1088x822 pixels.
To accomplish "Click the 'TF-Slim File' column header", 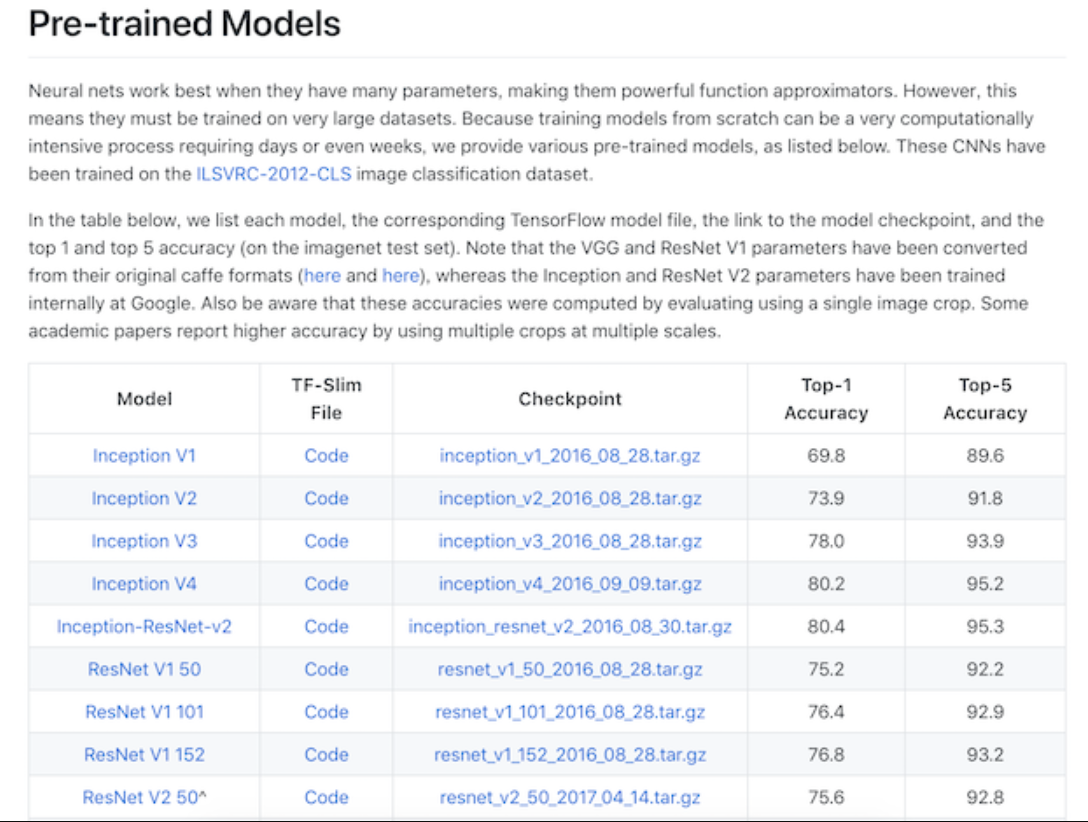I will coord(326,399).
